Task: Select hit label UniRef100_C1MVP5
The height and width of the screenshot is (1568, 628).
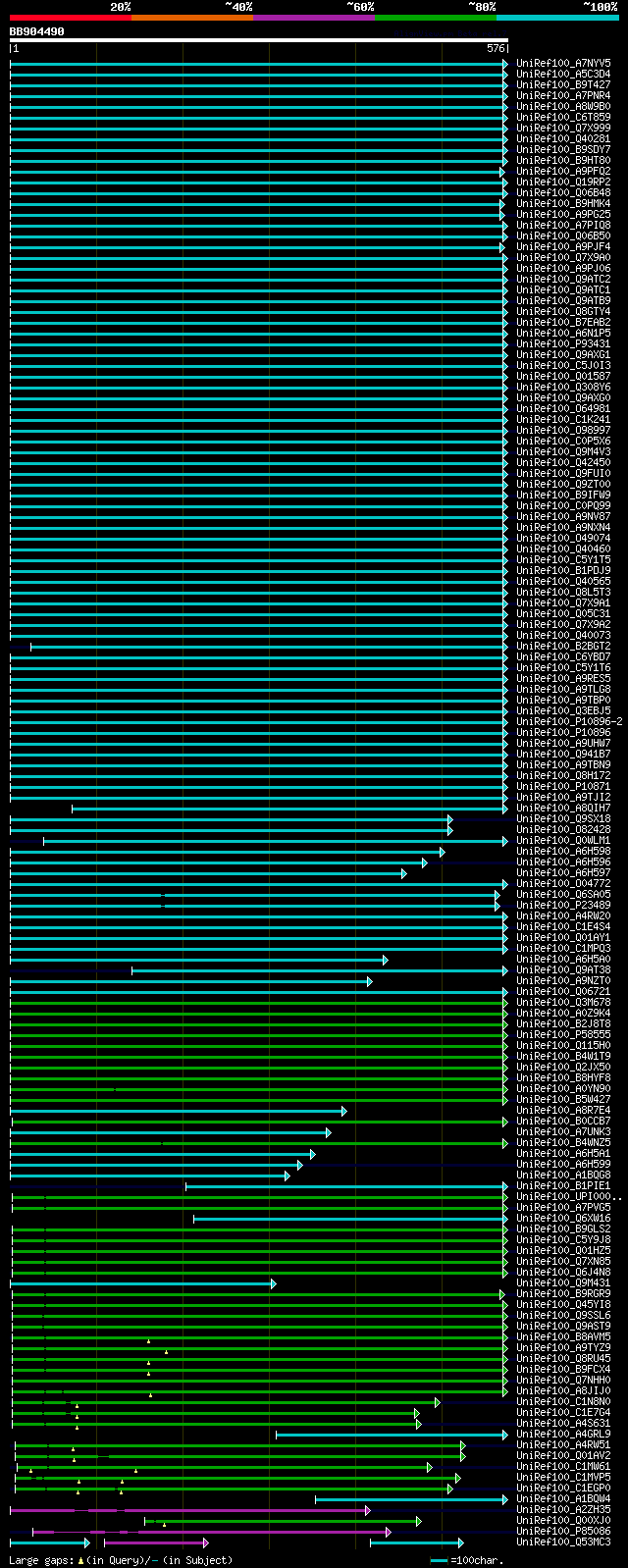Action: (x=563, y=1477)
